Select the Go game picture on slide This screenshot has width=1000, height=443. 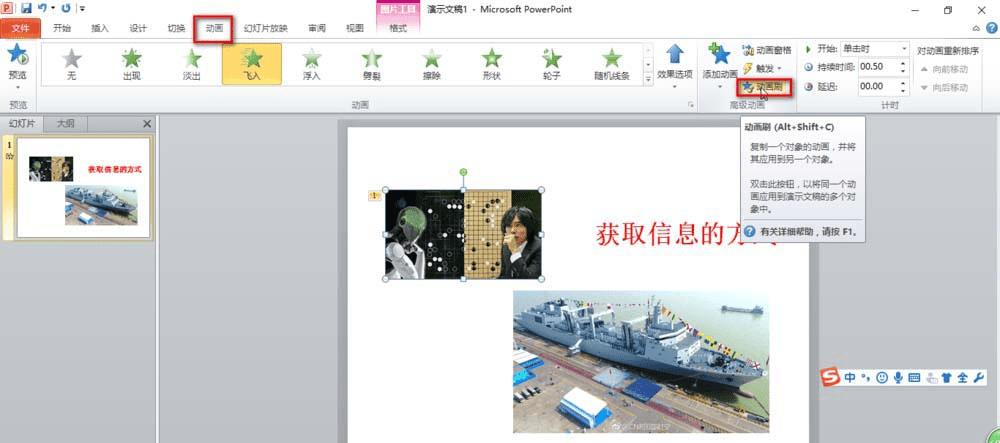pos(463,234)
